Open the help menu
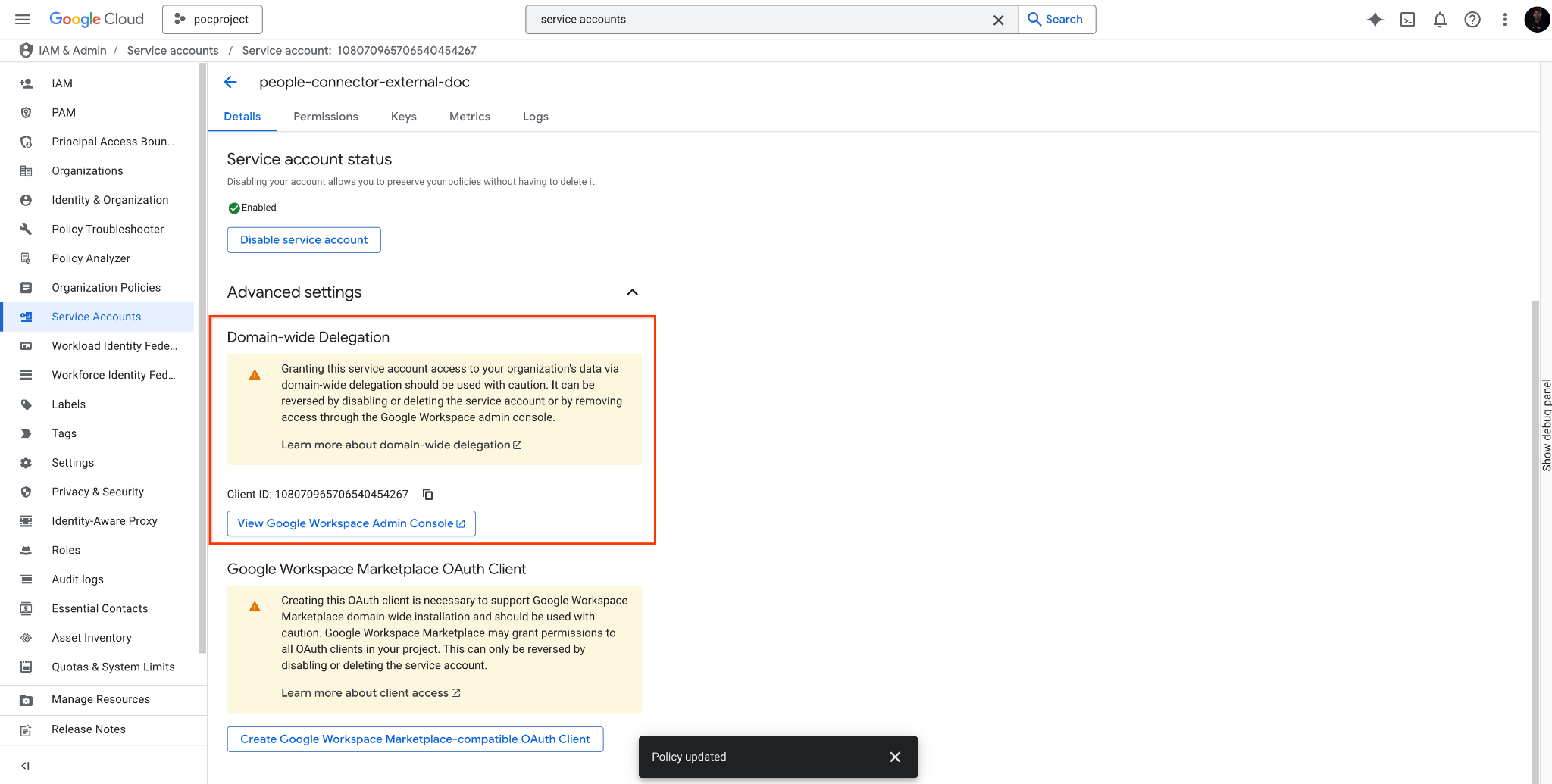The width and height of the screenshot is (1552, 784). (x=1472, y=20)
